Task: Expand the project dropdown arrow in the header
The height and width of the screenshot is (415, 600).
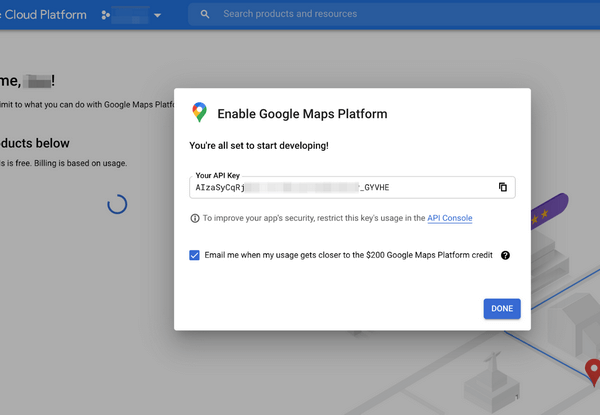Action: coord(157,15)
